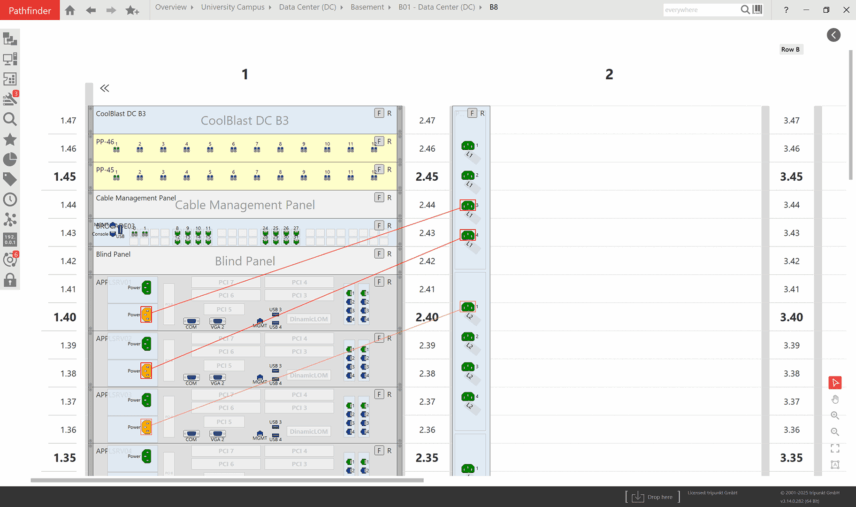856x507 pixels.
Task: Switch Blind Panel to rear view R
Action: tap(389, 254)
